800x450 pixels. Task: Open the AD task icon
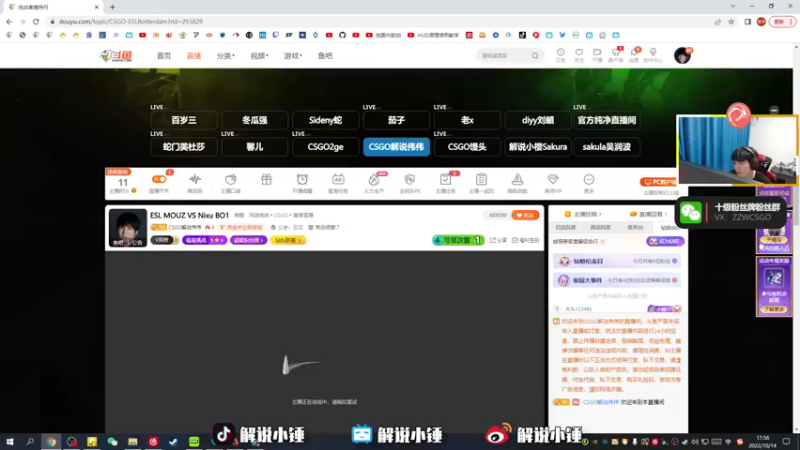[x=338, y=180]
